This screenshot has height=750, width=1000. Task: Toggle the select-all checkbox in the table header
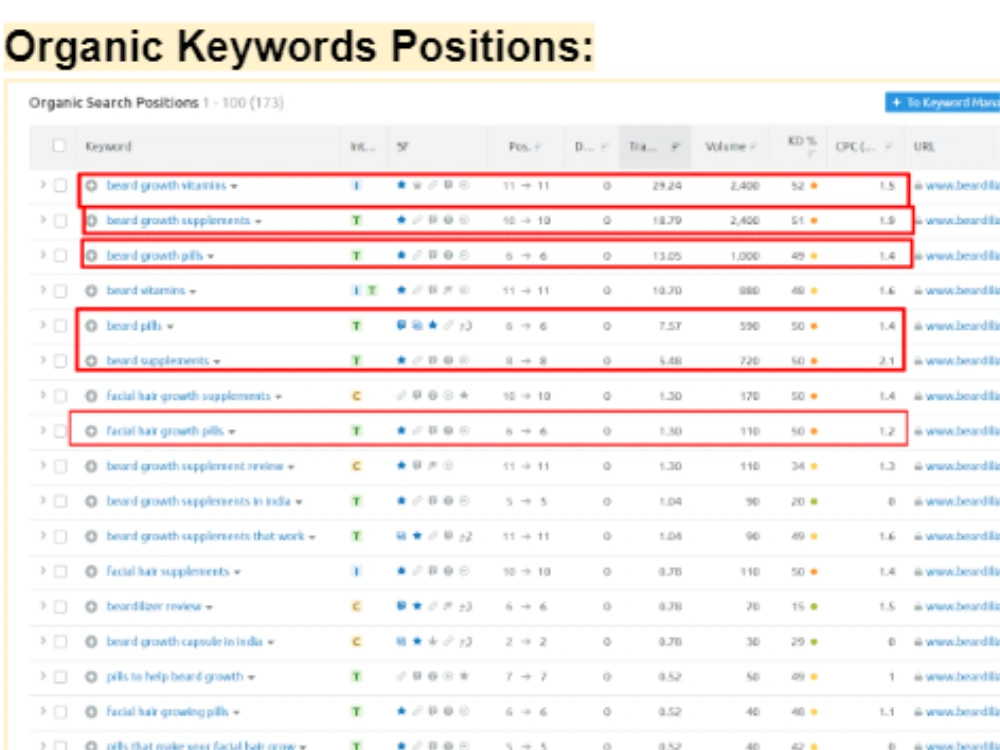click(59, 146)
